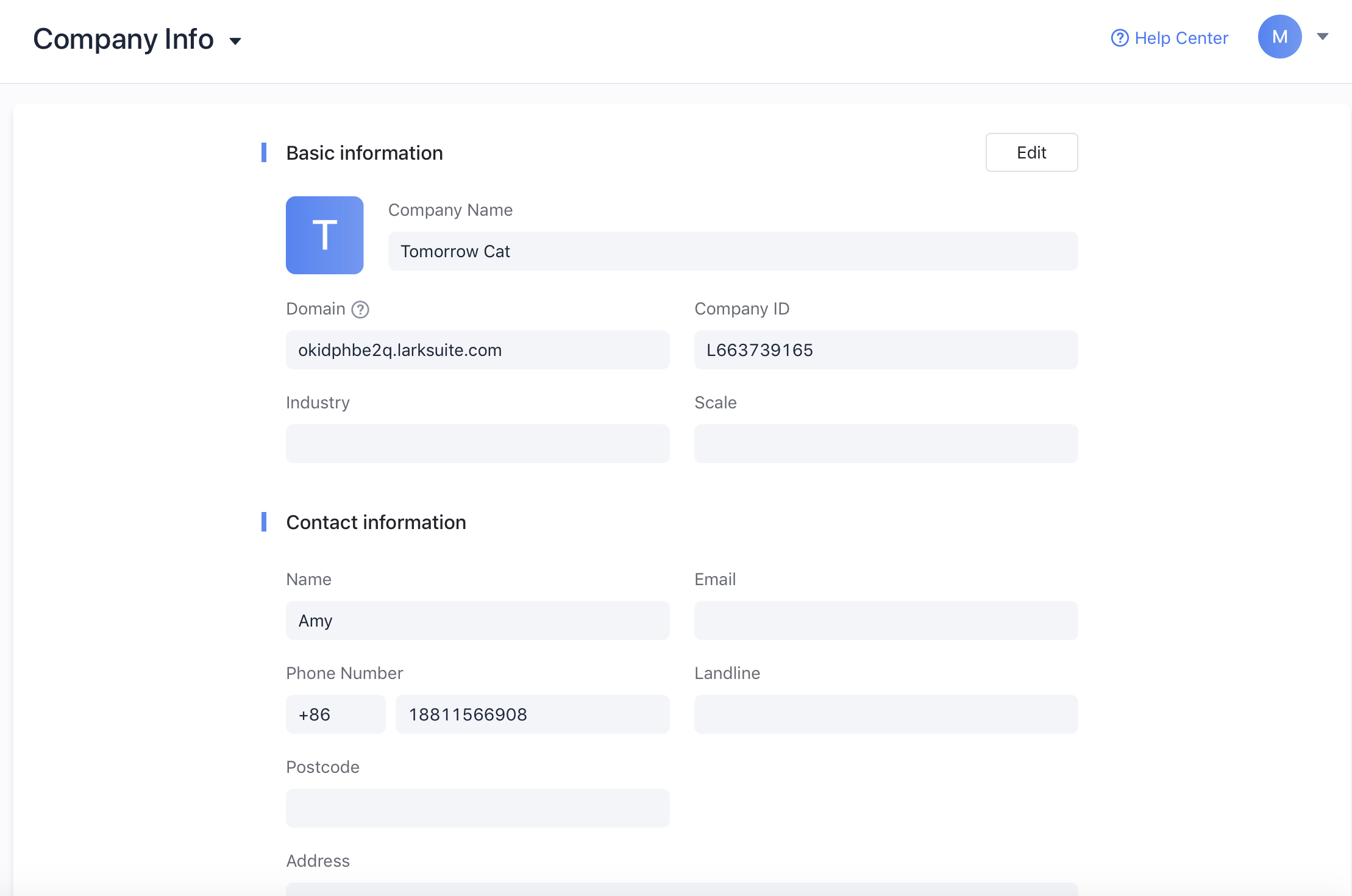Click the empty Scale field
Image resolution: width=1352 pixels, height=896 pixels.
coord(886,444)
